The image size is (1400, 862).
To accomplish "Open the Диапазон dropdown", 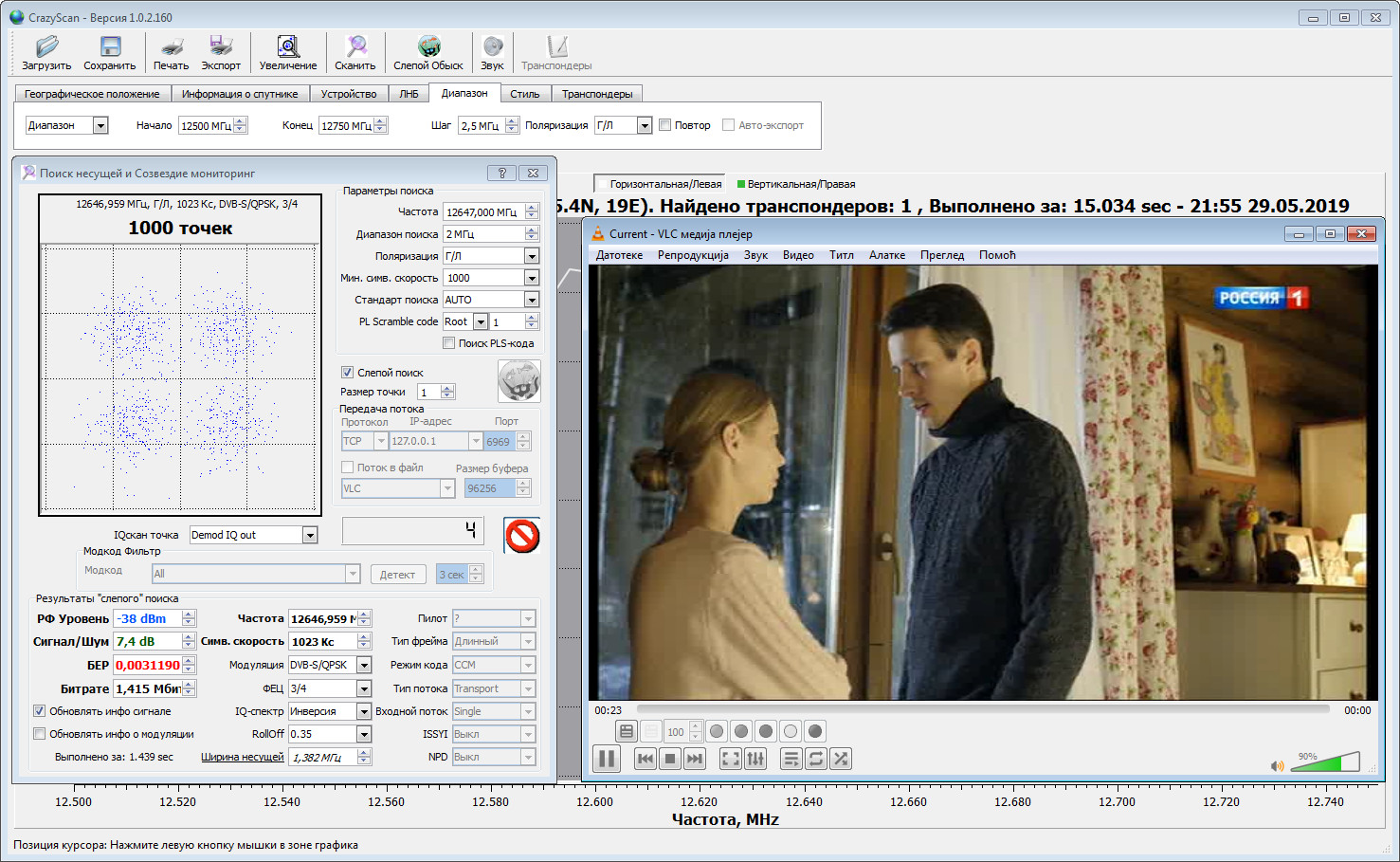I will (100, 125).
